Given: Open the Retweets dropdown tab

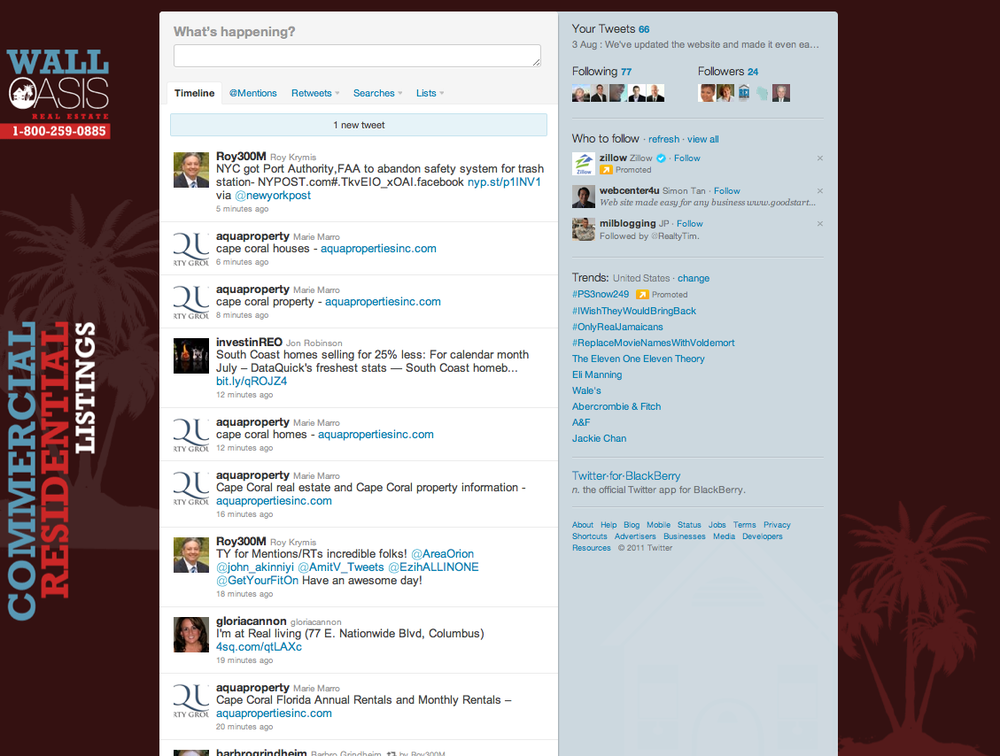Looking at the screenshot, I should (x=315, y=93).
